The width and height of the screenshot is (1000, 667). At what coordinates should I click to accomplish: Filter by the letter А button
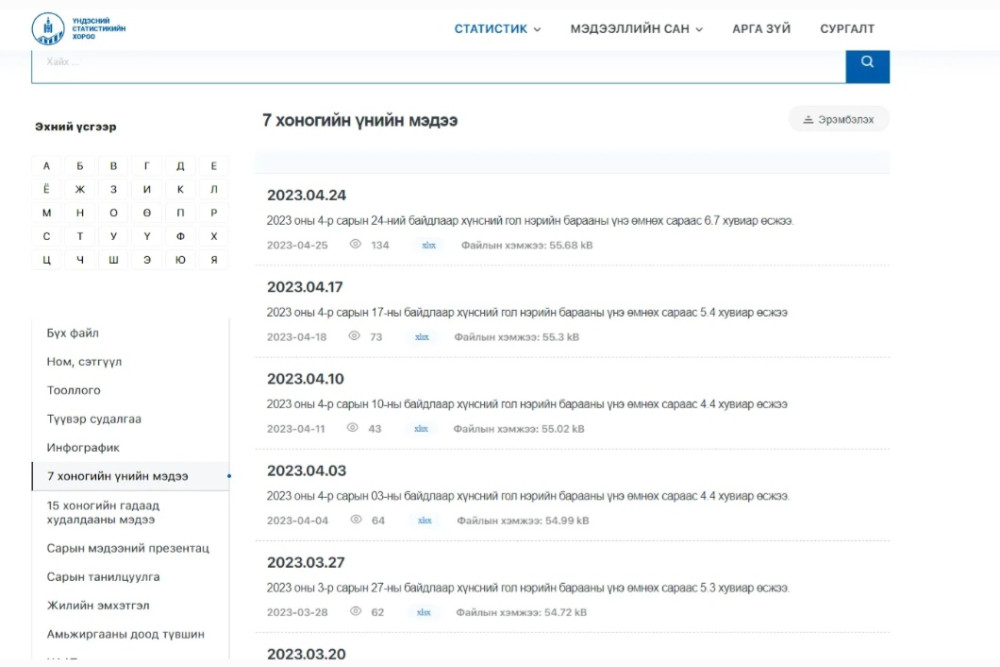point(47,166)
